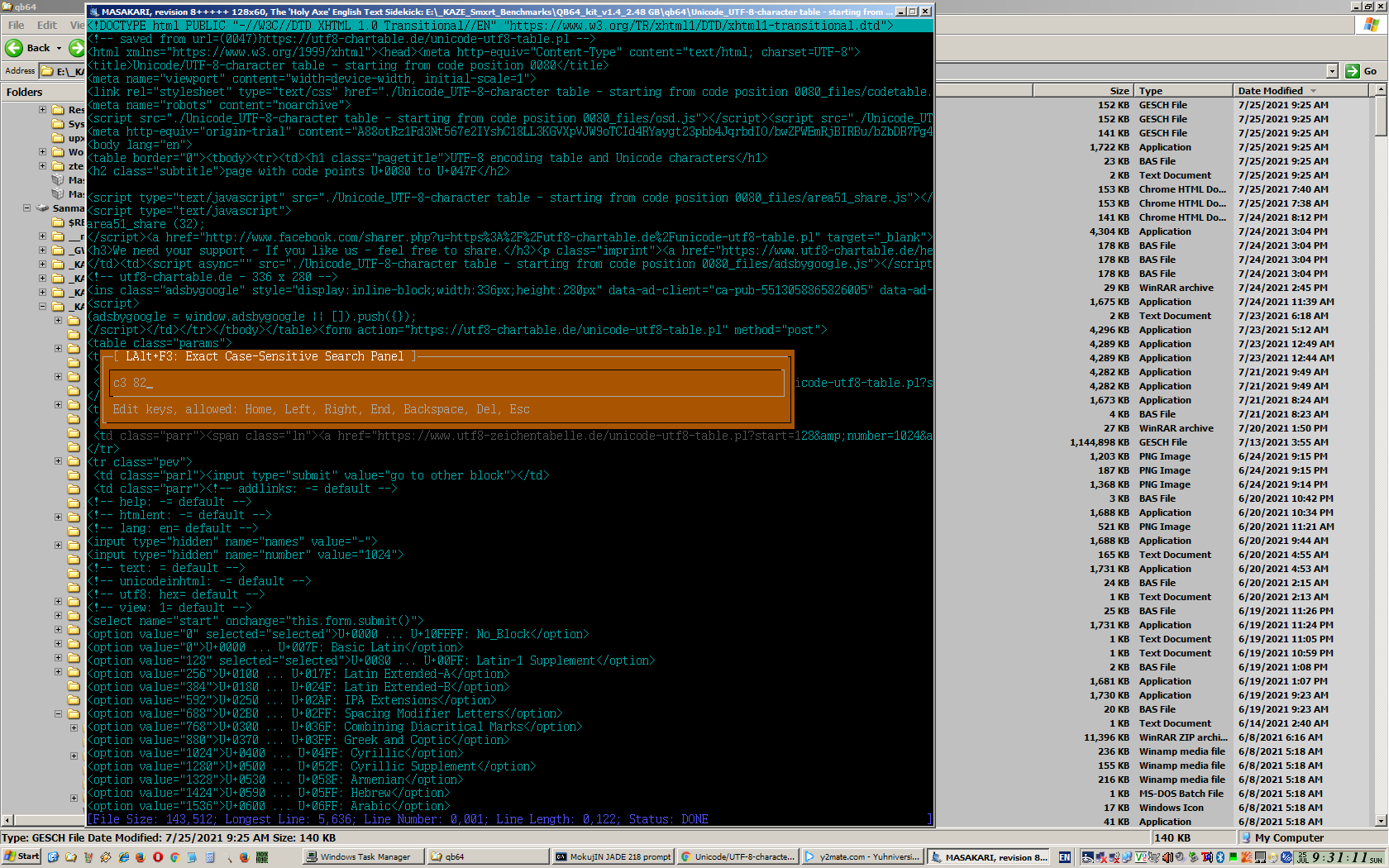Expand the Res folder tree node

click(x=42, y=109)
